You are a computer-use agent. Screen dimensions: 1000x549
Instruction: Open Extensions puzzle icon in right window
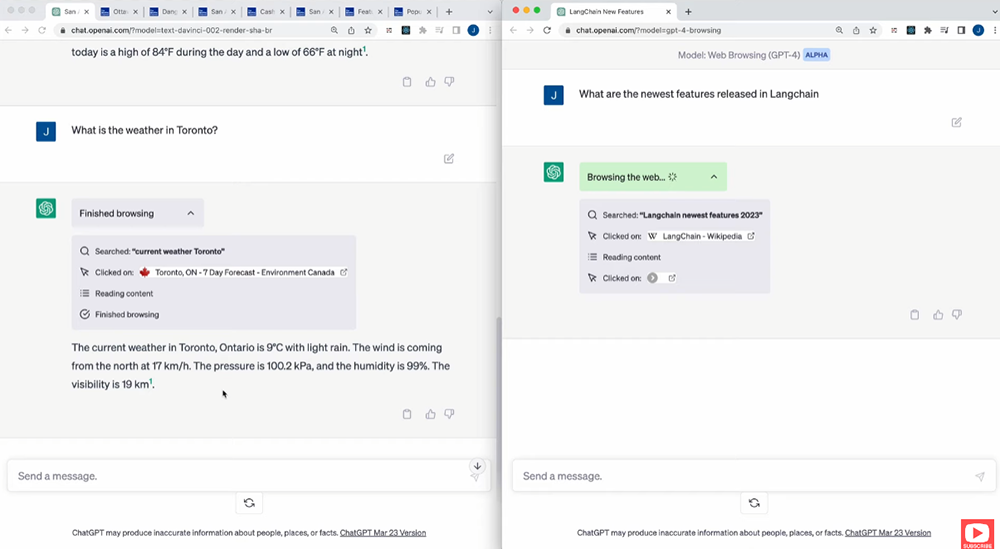tap(928, 30)
